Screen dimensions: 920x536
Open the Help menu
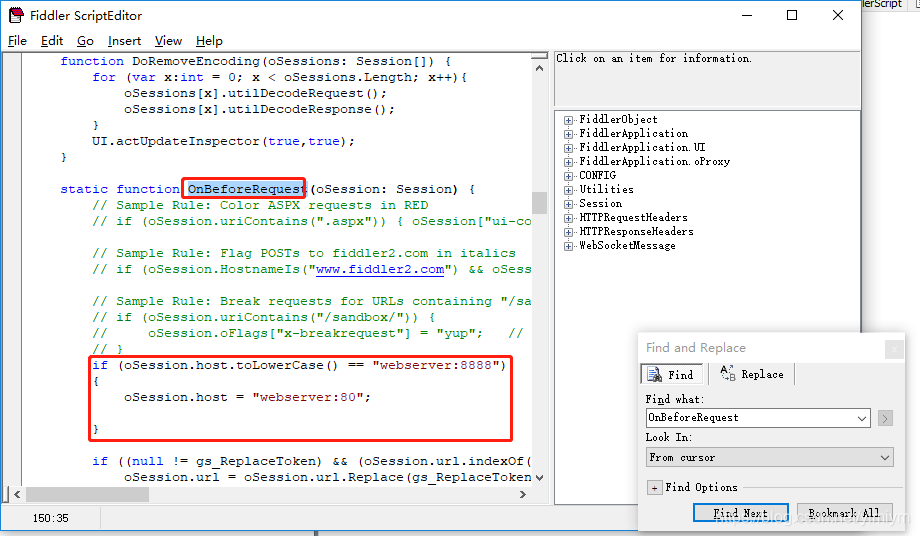pyautogui.click(x=209, y=40)
